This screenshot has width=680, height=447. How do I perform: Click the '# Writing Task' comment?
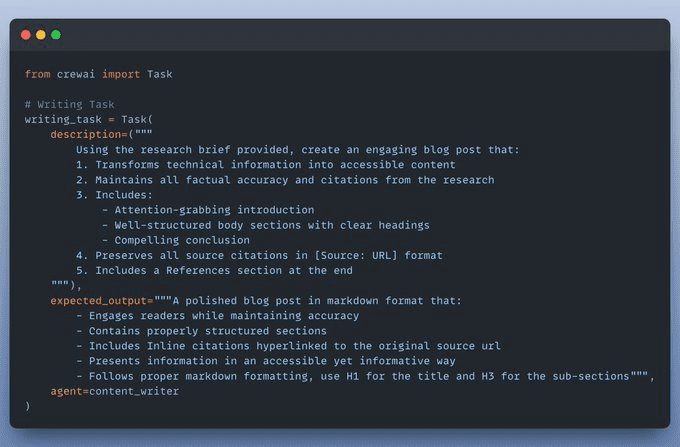tap(69, 104)
